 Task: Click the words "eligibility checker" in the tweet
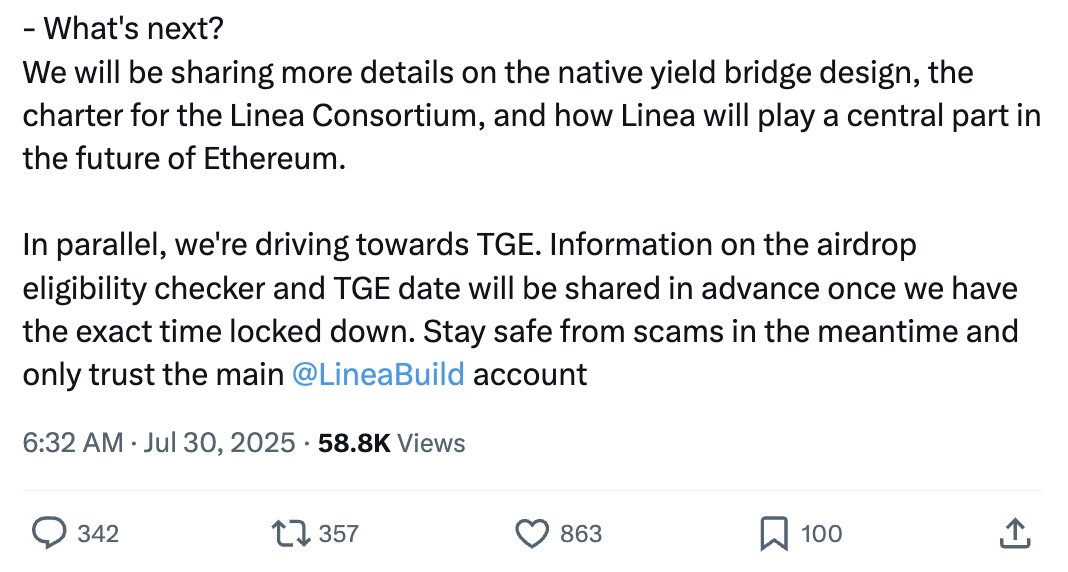pos(144,289)
